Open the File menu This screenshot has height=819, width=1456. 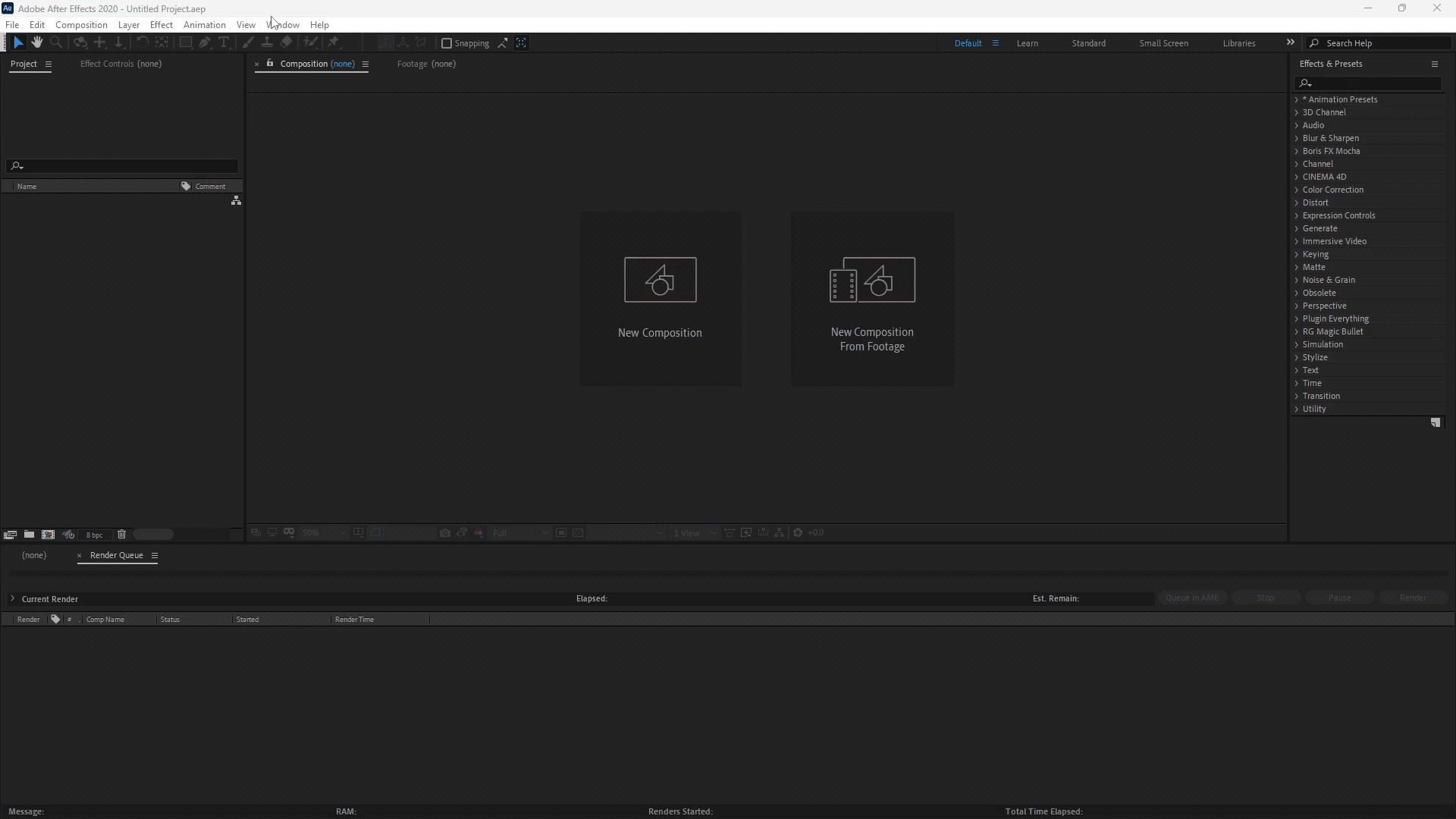click(x=12, y=25)
